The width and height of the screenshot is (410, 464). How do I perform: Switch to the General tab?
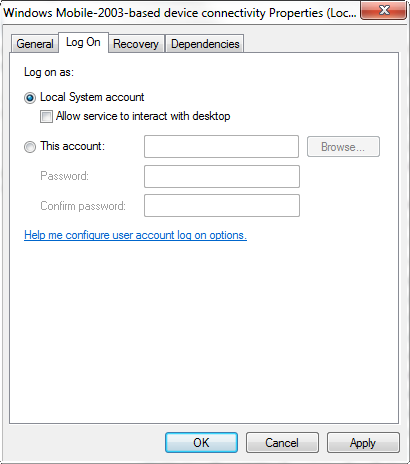click(x=35, y=44)
